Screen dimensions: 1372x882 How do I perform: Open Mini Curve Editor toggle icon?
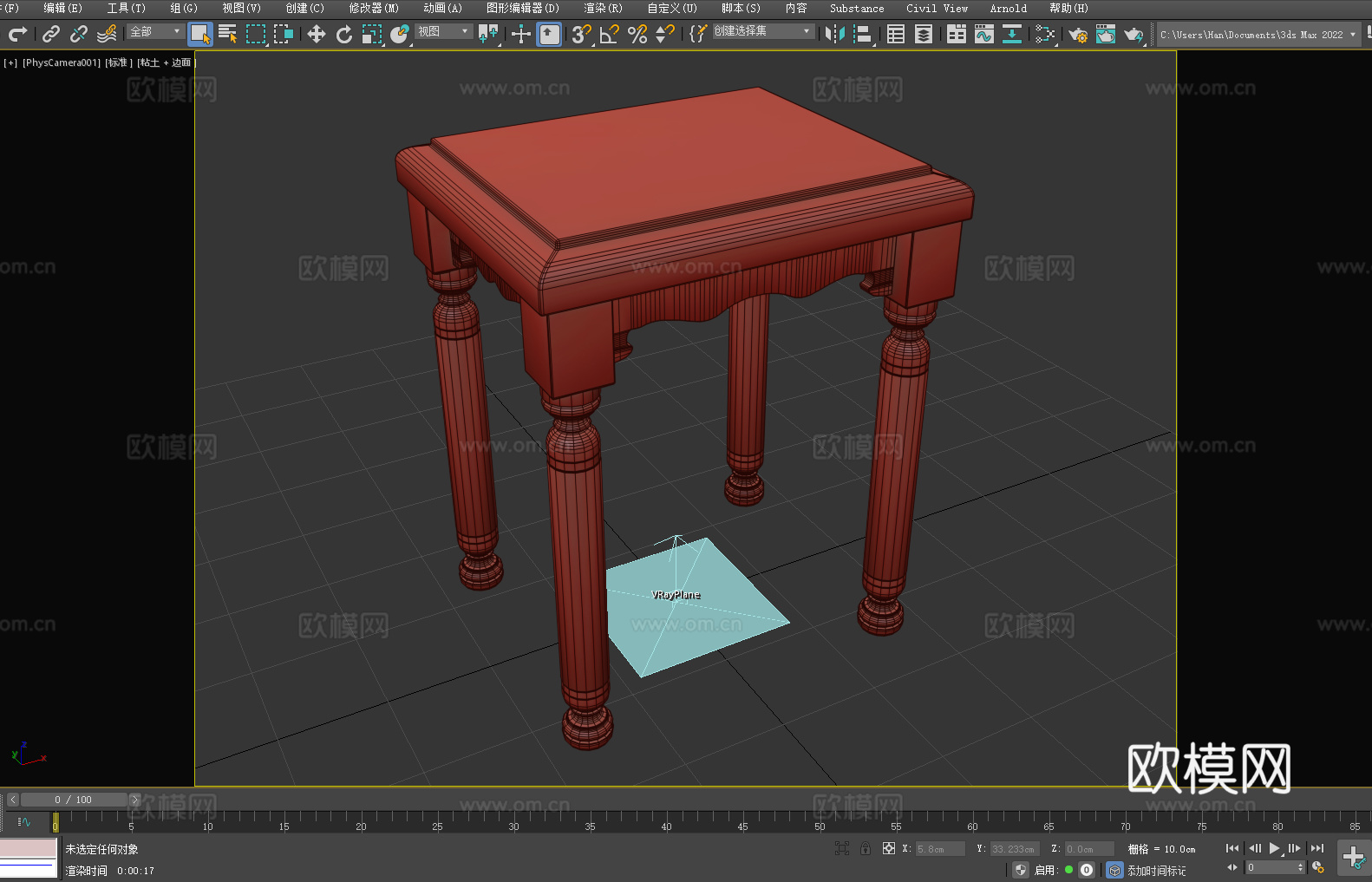(x=24, y=821)
